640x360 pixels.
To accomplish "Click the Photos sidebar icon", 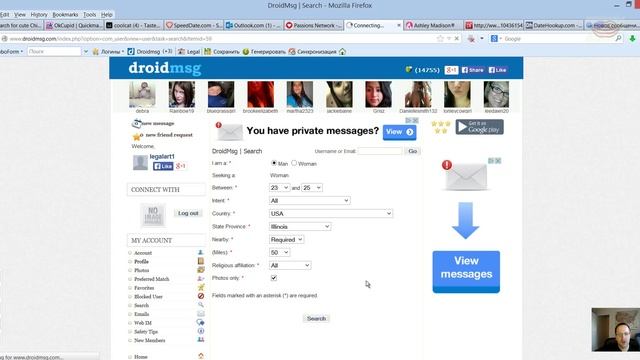I will pos(200,270).
